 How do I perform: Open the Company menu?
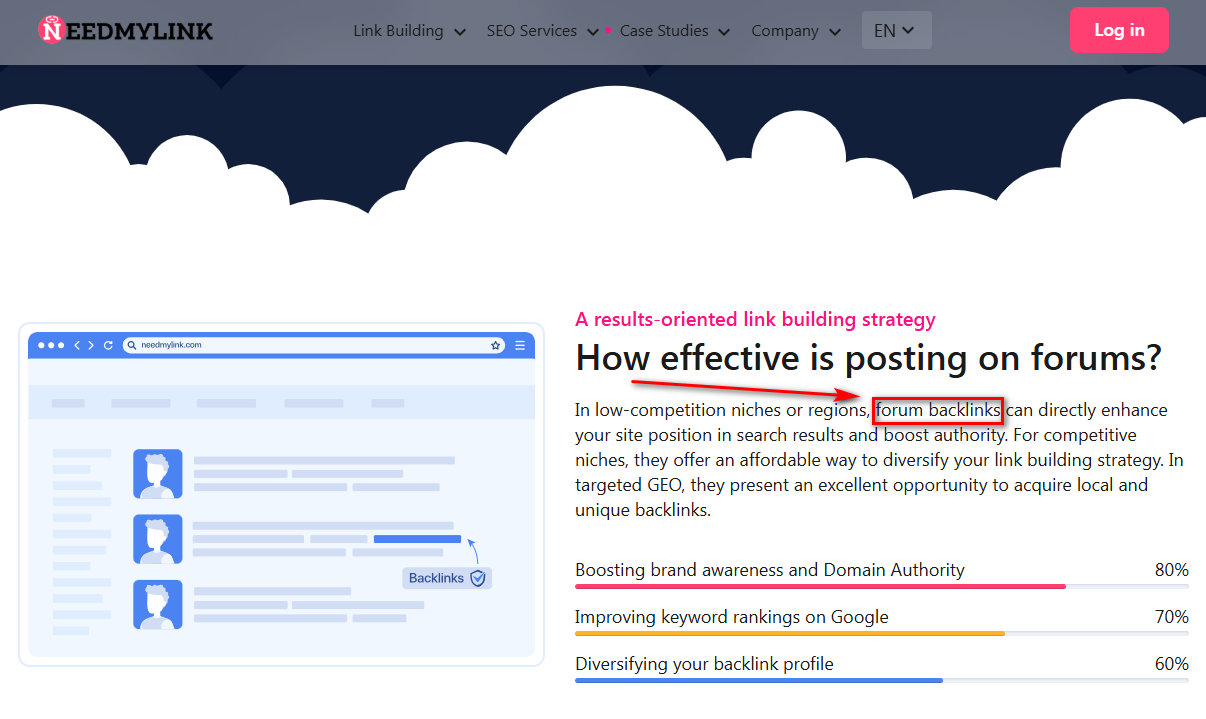click(x=797, y=31)
